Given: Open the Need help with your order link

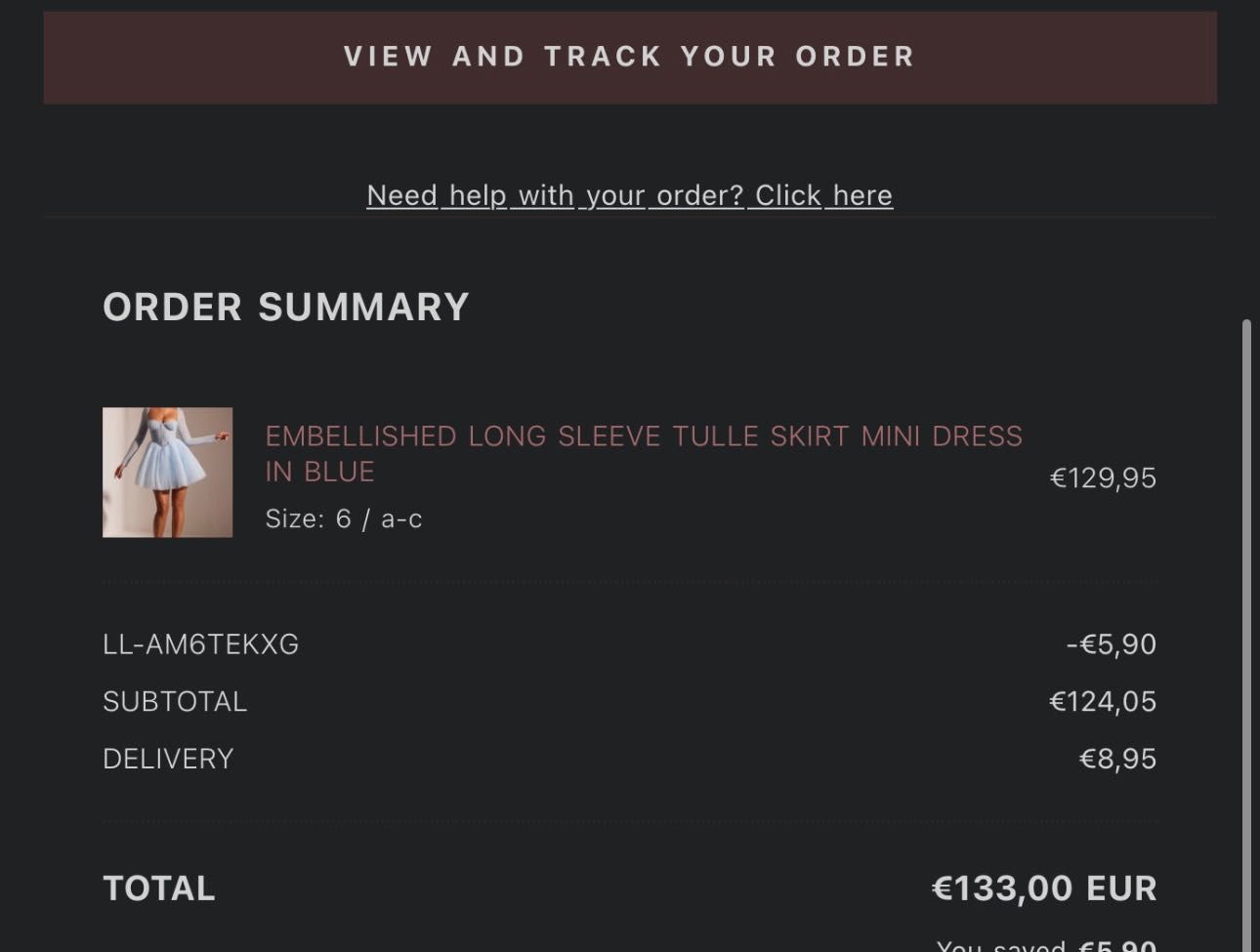Looking at the screenshot, I should click(x=630, y=195).
